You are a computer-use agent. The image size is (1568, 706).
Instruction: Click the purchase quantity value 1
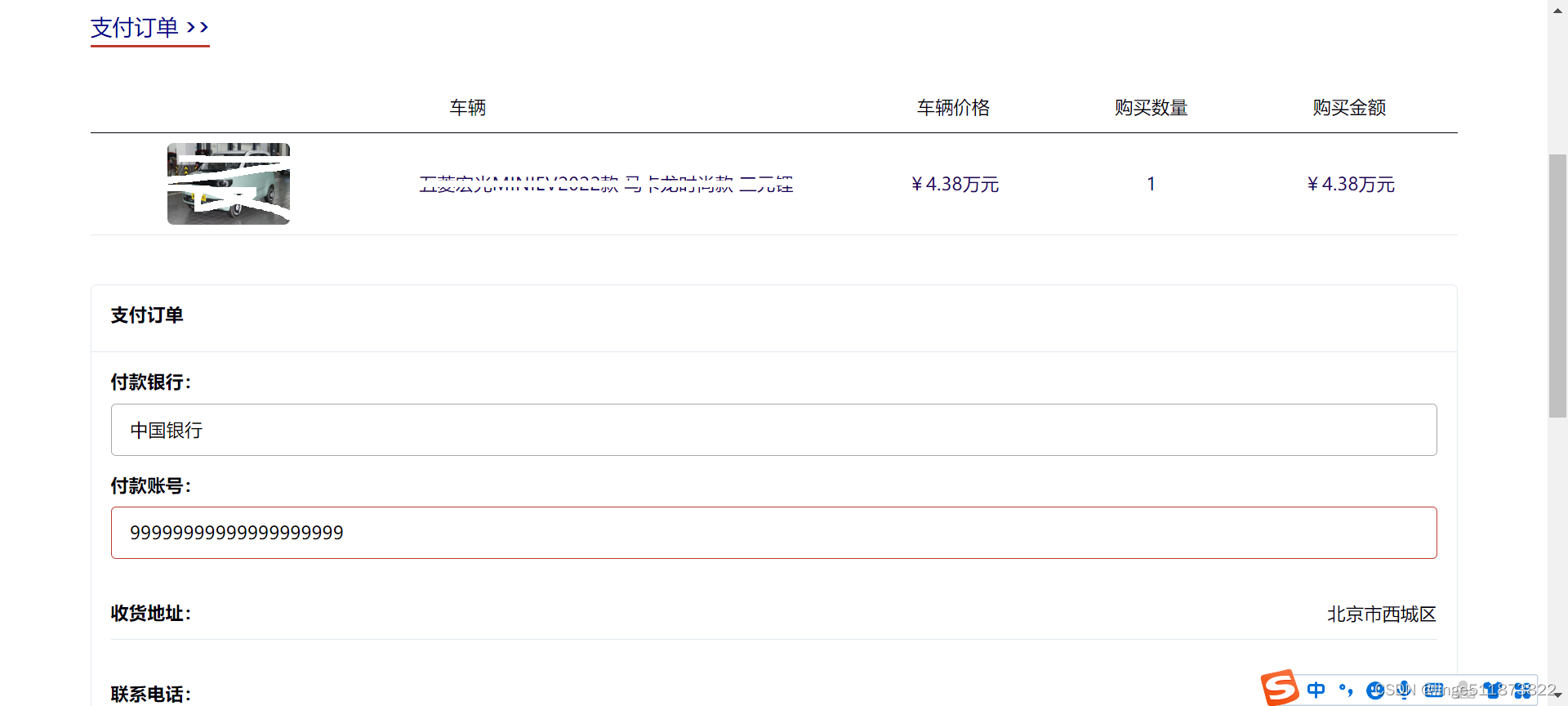click(1151, 185)
